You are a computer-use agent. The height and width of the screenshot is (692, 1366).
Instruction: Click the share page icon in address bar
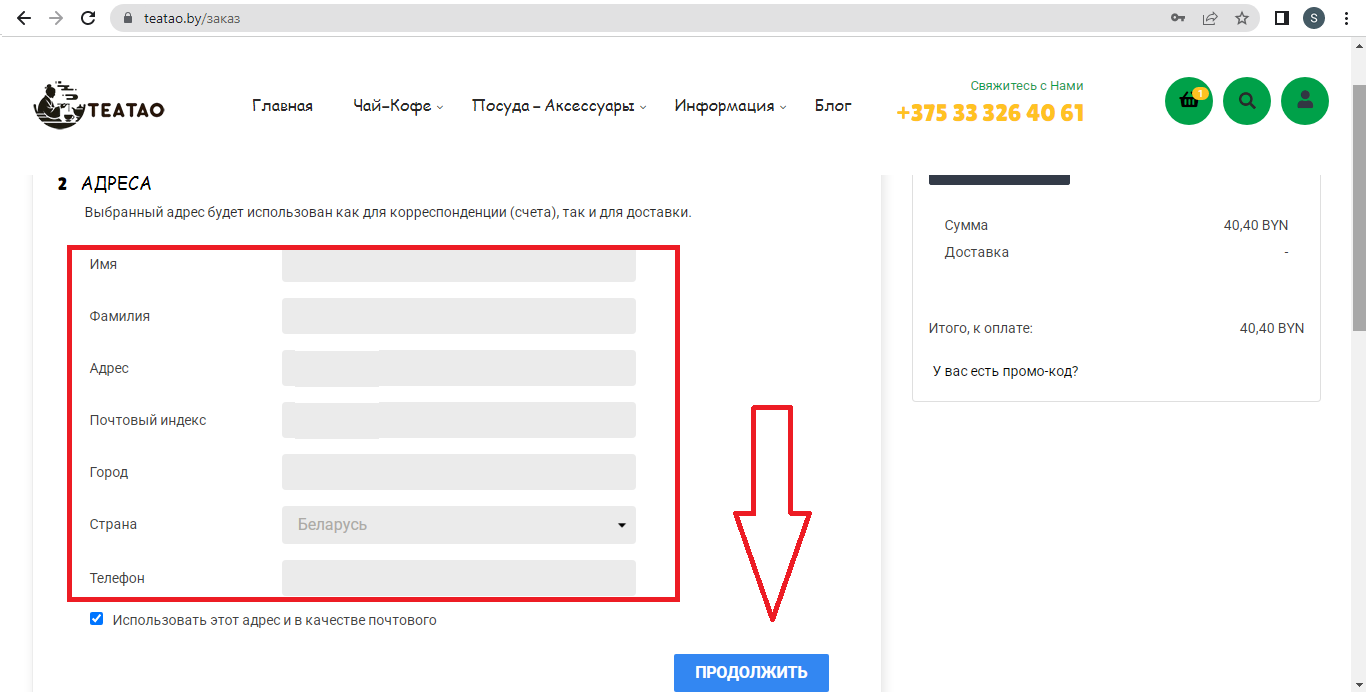click(x=1210, y=18)
